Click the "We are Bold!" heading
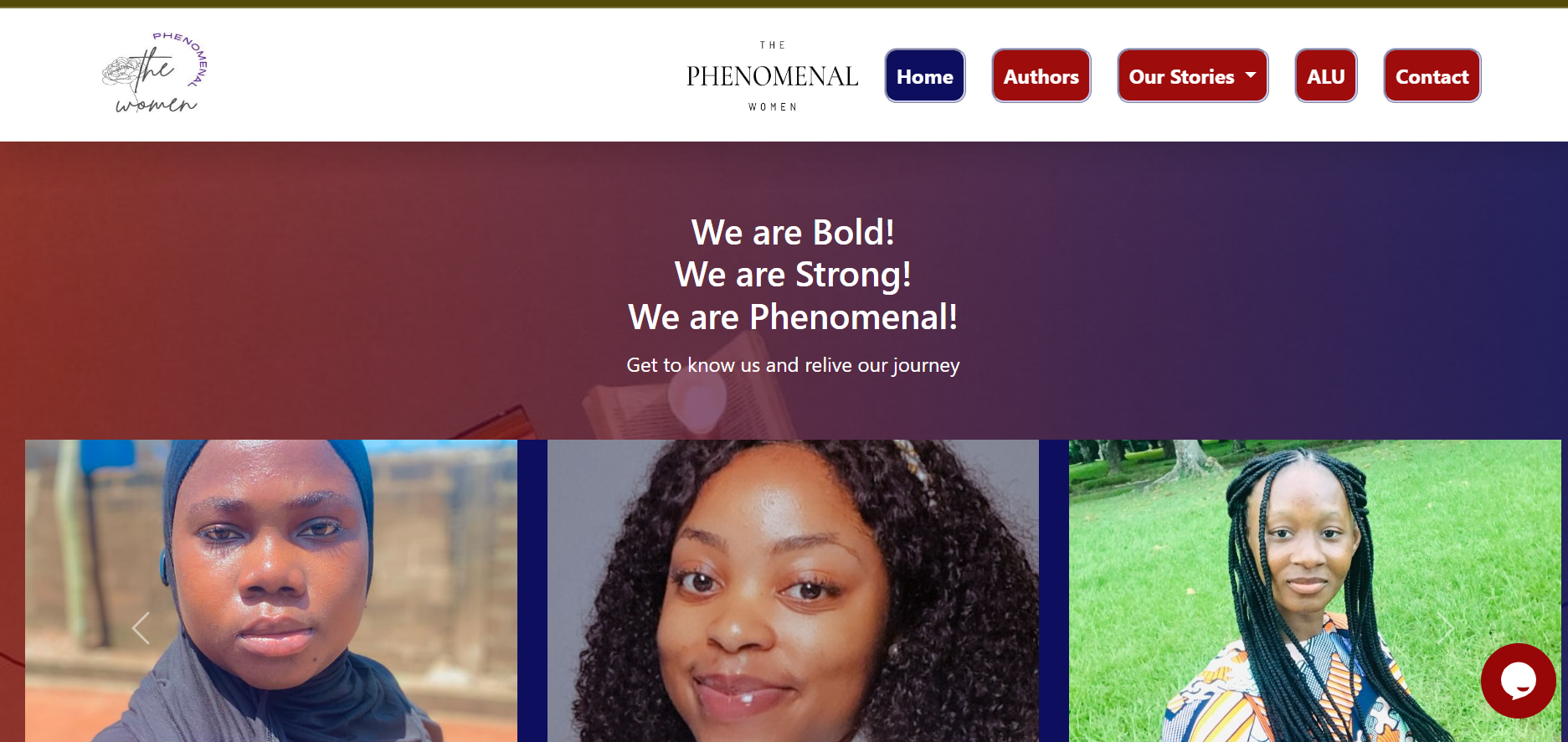1568x742 pixels. [x=793, y=232]
